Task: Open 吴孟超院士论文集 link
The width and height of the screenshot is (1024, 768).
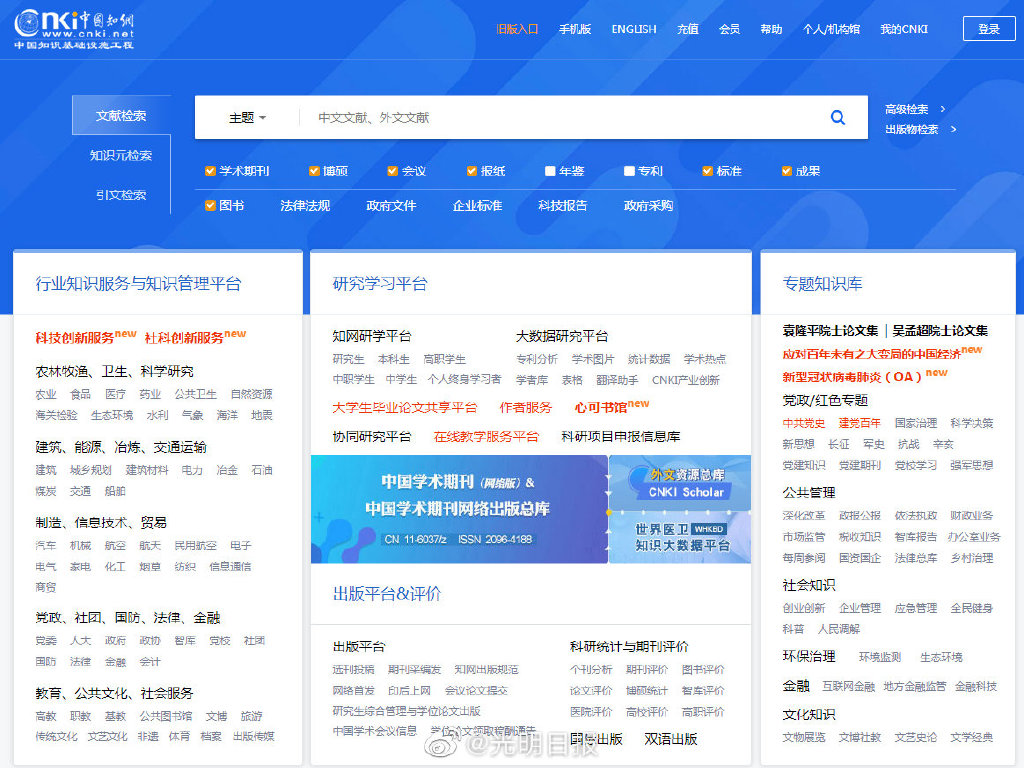Action: [x=940, y=330]
